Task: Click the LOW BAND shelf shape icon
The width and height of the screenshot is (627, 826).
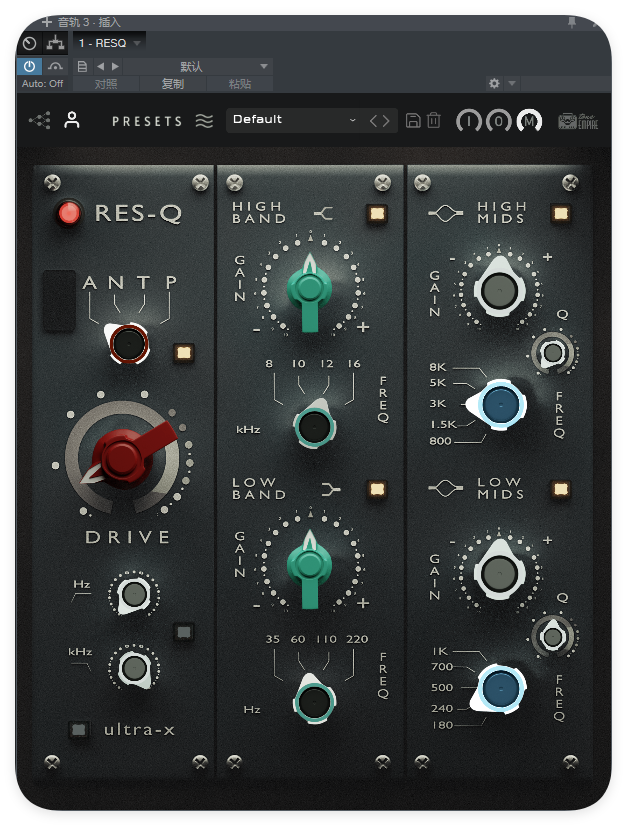Action: point(331,489)
